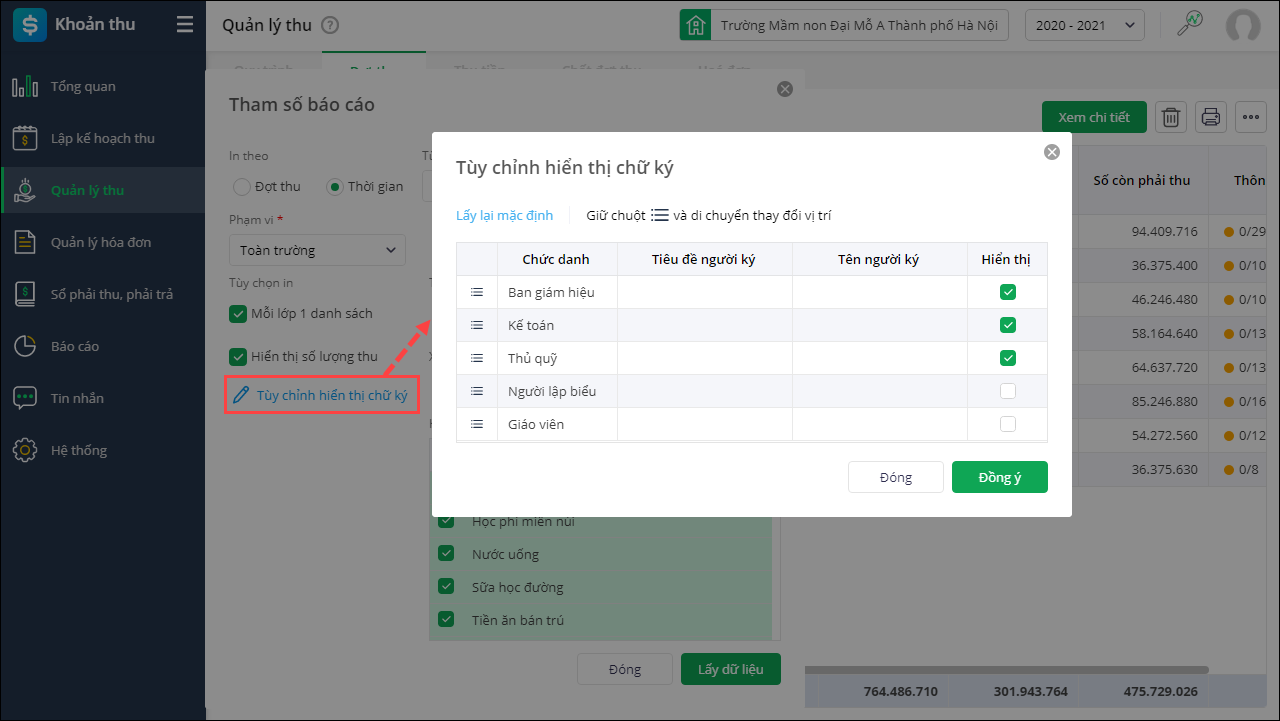Expand the Toàn trường scope dropdown
Viewport: 1280px width, 721px height.
tap(317, 250)
